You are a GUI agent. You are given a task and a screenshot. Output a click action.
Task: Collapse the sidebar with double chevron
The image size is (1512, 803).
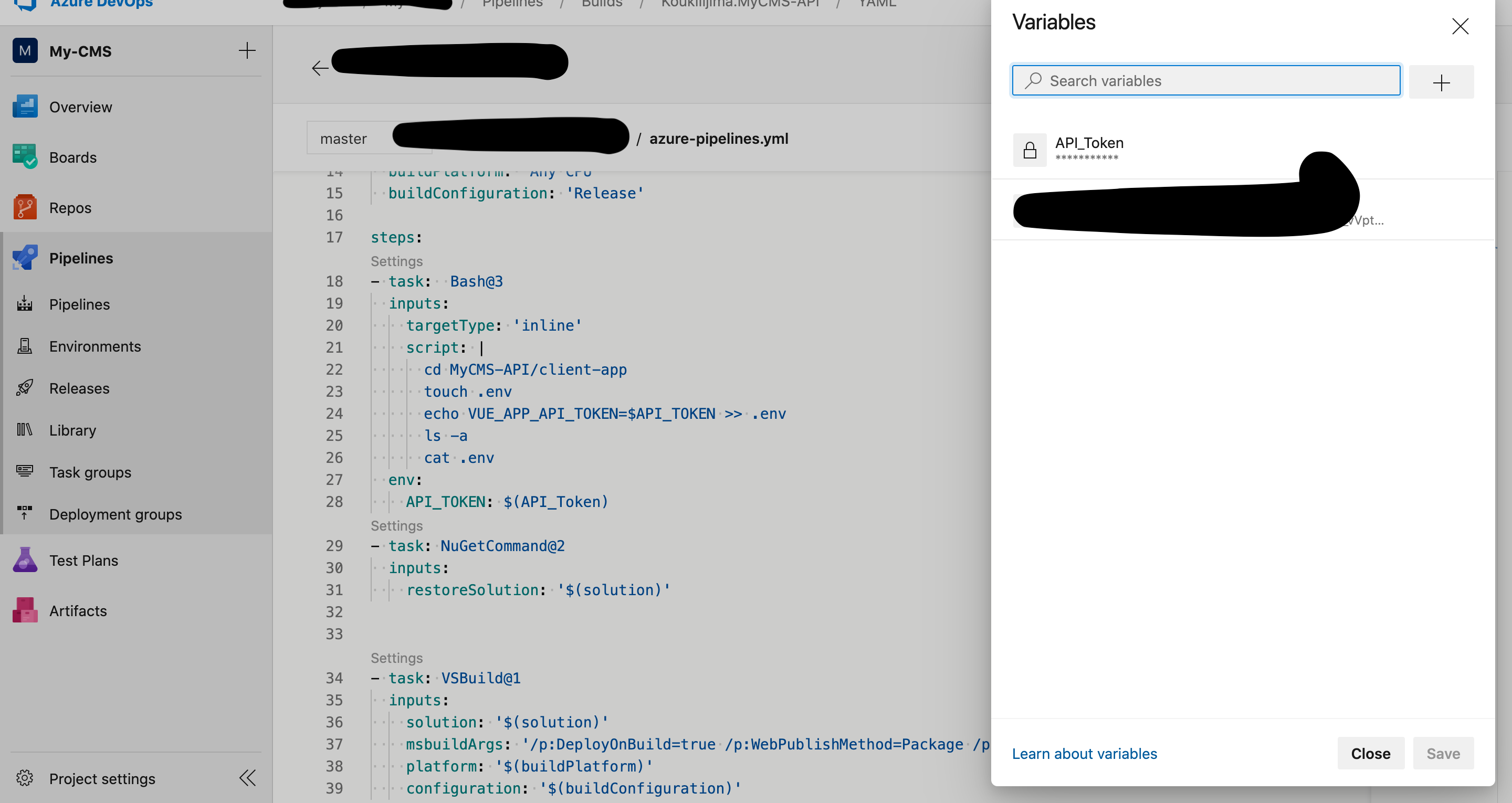coord(247,778)
